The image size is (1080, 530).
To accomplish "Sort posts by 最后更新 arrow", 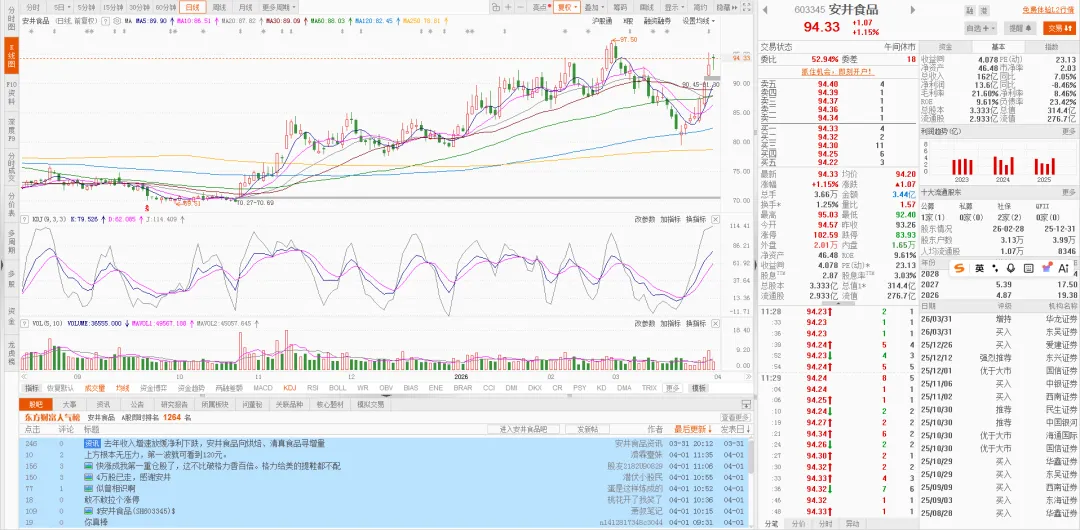I will click(x=693, y=429).
